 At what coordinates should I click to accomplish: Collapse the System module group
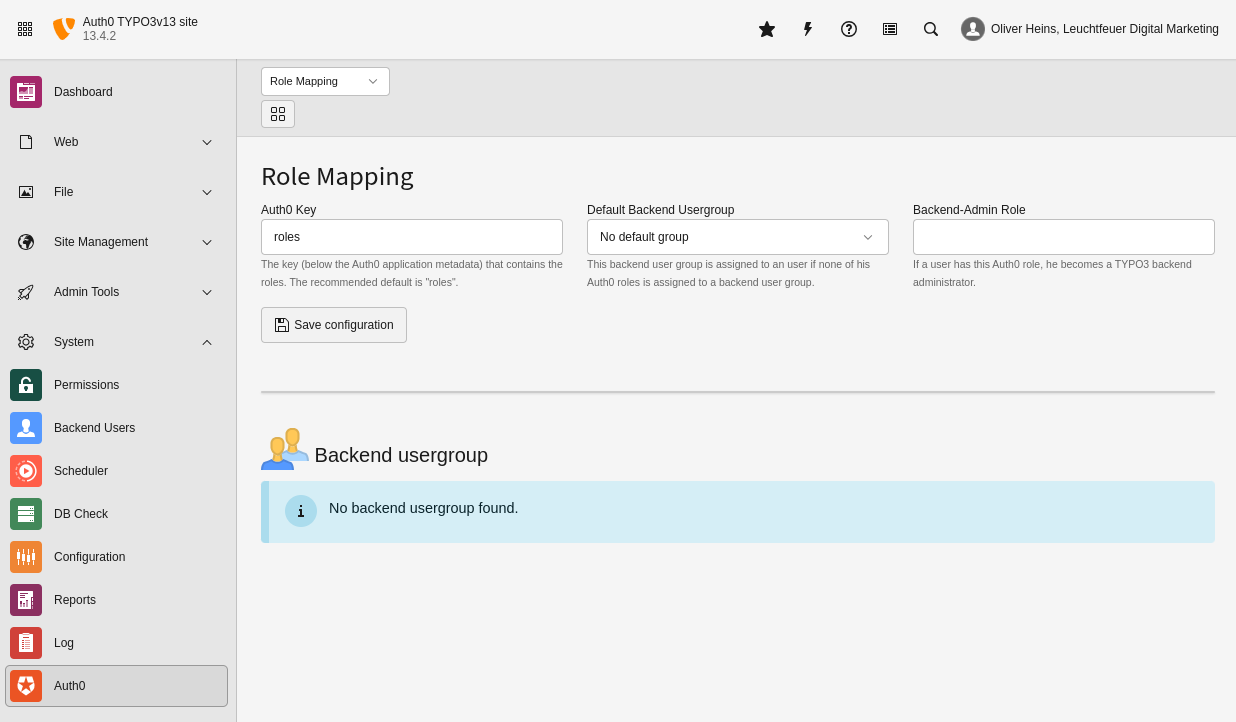116,342
